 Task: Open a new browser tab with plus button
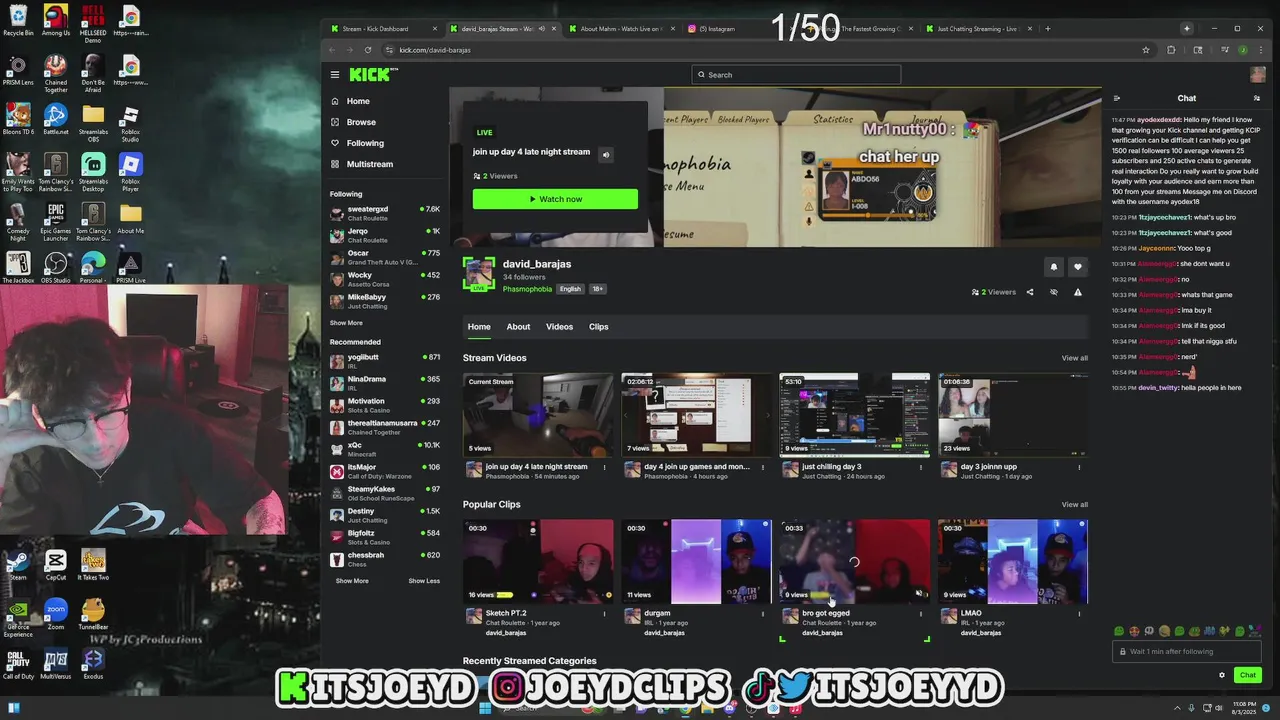click(x=1048, y=29)
